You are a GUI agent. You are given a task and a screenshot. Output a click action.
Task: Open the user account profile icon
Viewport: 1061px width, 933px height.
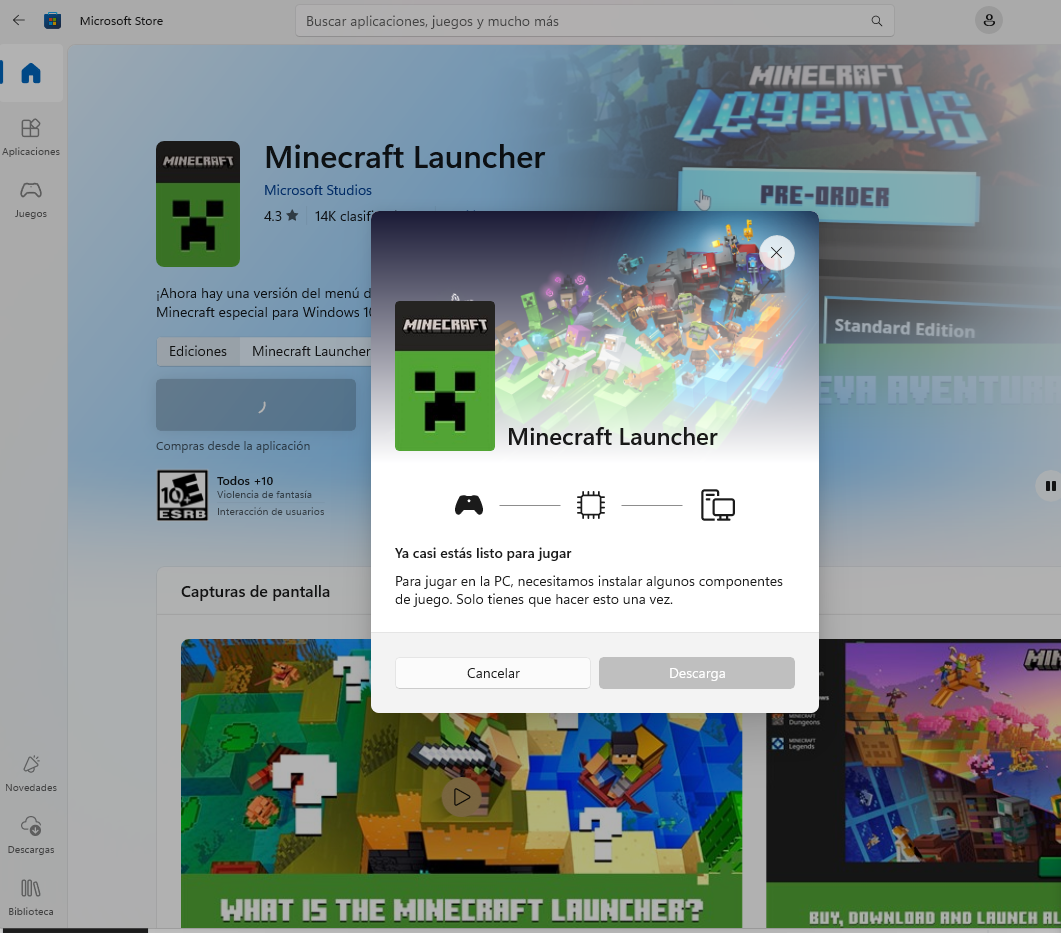coord(989,20)
